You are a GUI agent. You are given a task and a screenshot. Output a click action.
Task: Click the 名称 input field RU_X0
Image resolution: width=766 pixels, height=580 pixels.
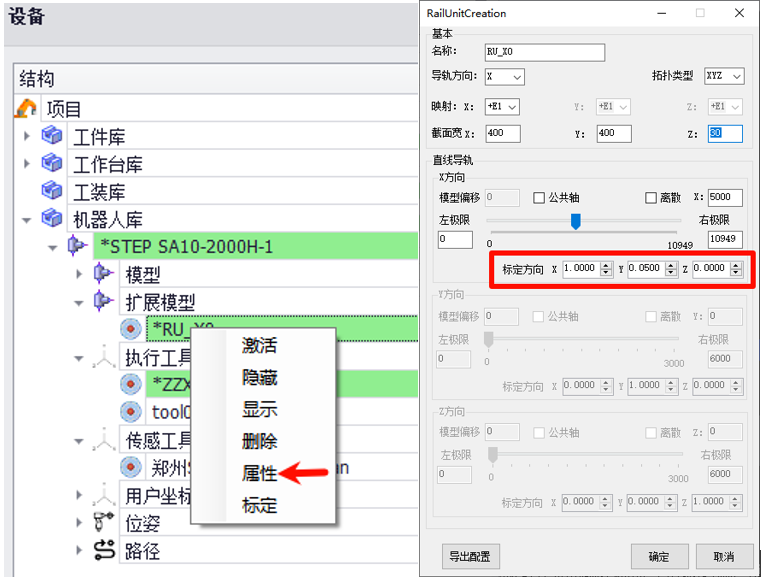[x=544, y=52]
